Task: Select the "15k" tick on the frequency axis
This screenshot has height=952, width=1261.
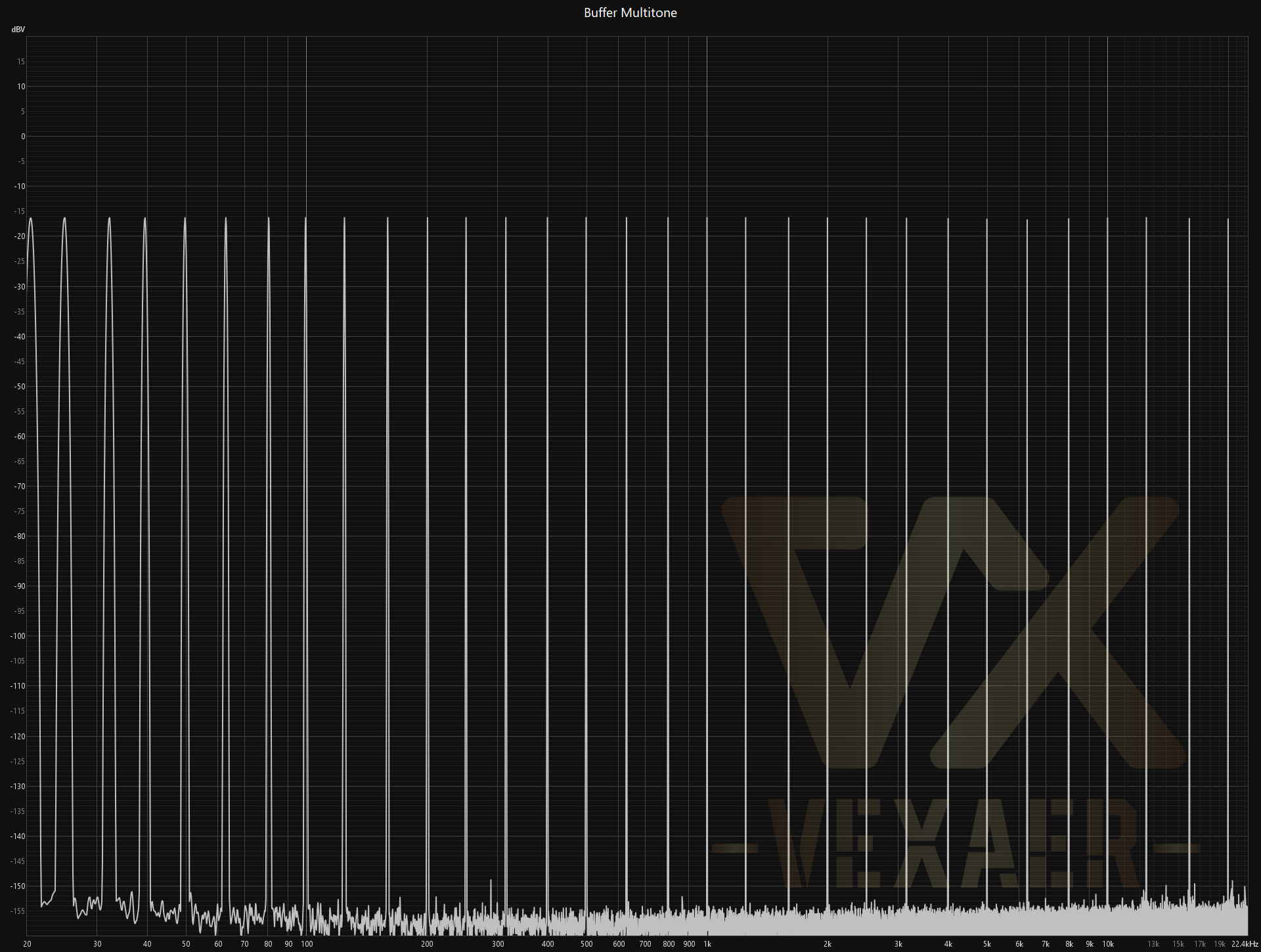Action: [x=1178, y=944]
